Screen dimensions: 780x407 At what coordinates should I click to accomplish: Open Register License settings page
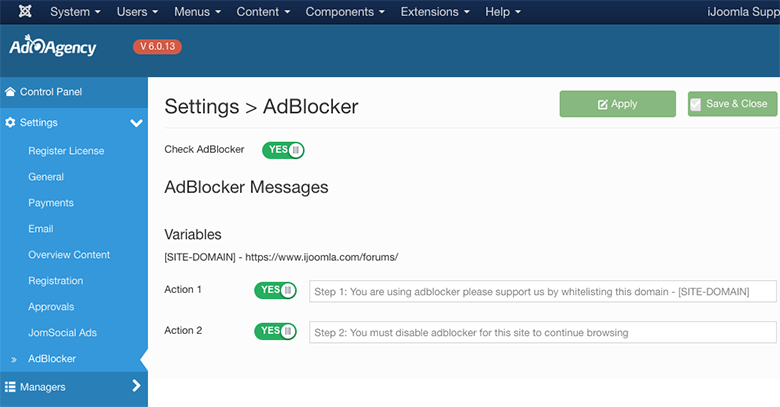pyautogui.click(x=66, y=151)
